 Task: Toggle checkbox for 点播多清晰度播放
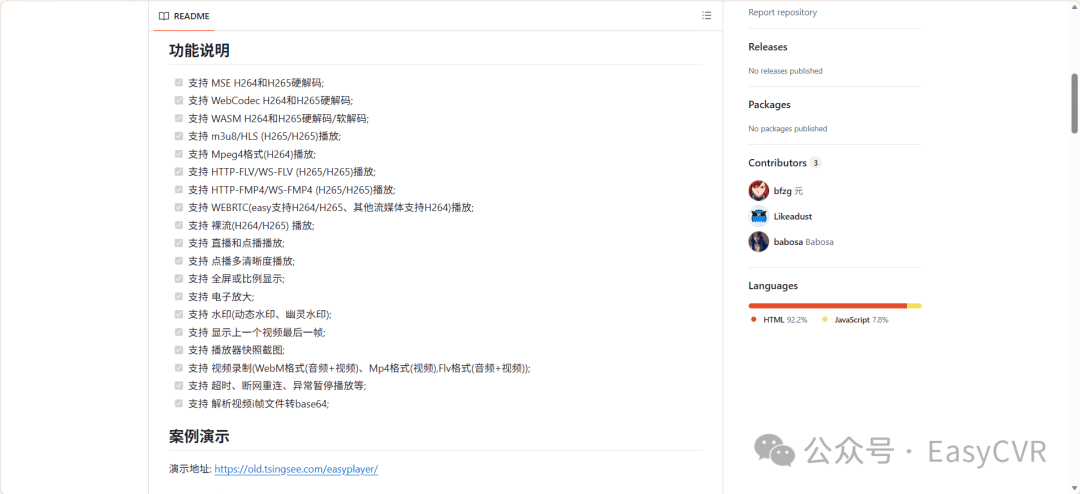tap(178, 261)
